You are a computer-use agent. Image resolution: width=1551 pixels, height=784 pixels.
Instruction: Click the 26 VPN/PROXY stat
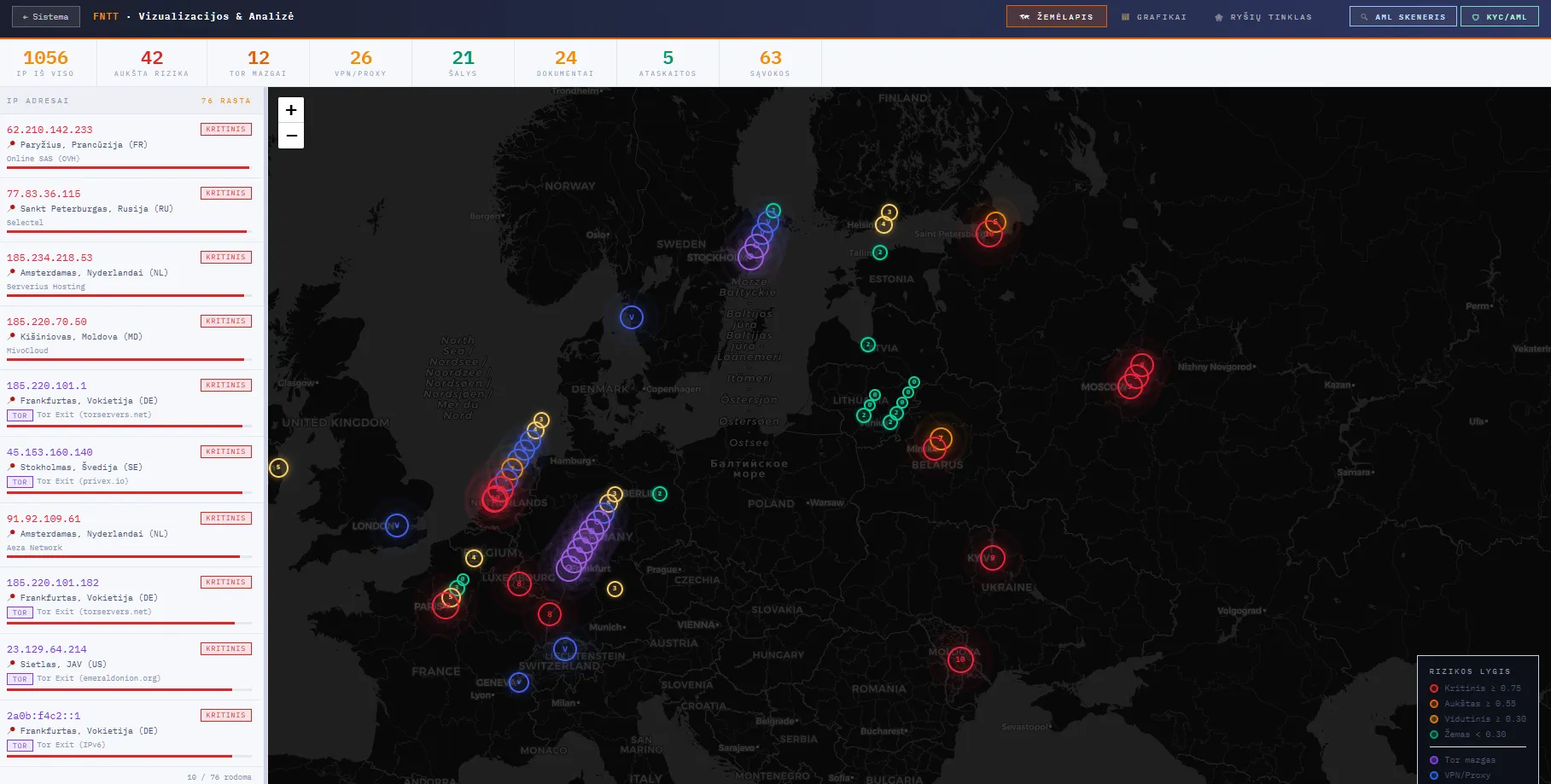[x=361, y=63]
